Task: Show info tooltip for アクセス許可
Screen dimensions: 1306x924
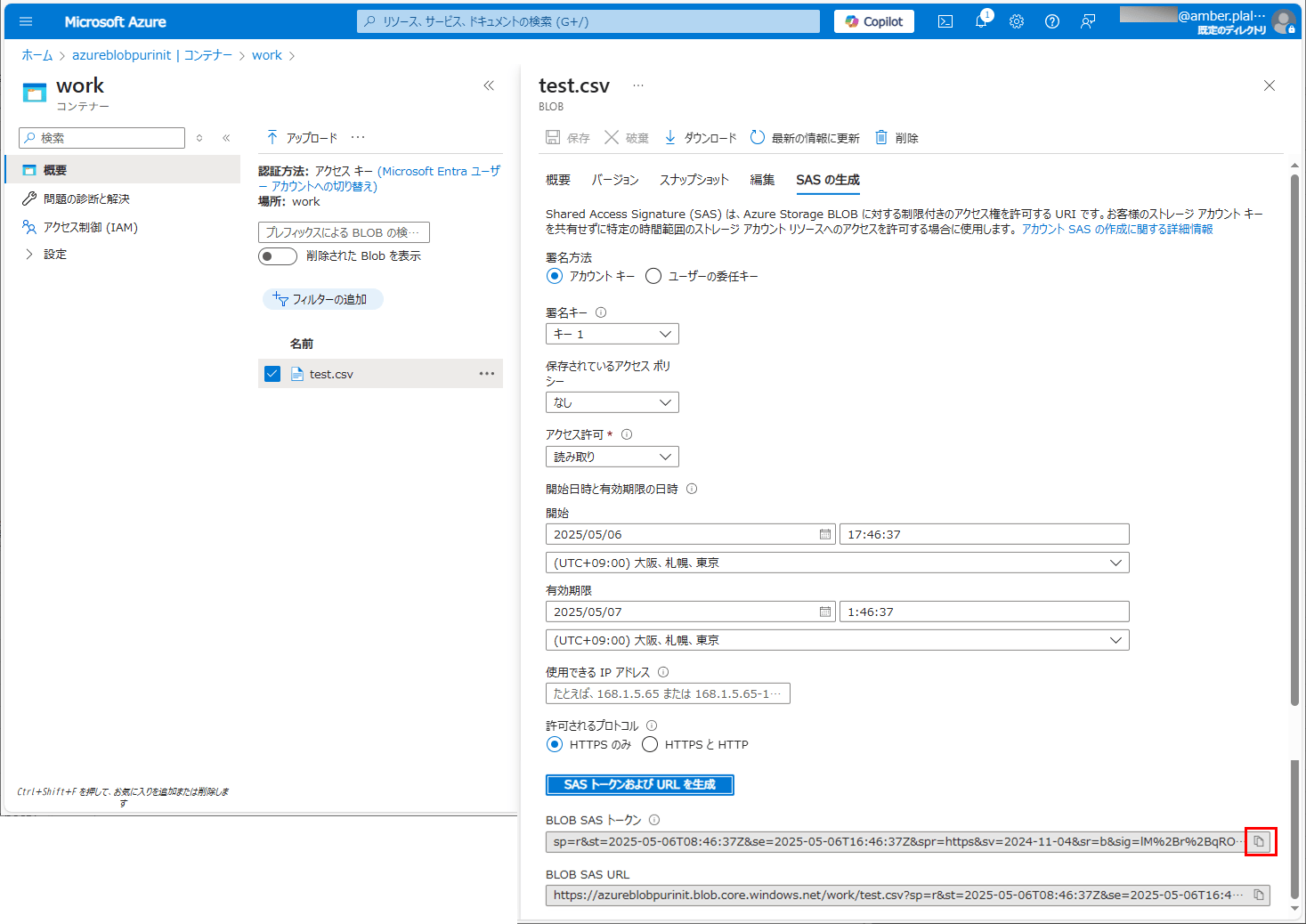Action: click(627, 434)
